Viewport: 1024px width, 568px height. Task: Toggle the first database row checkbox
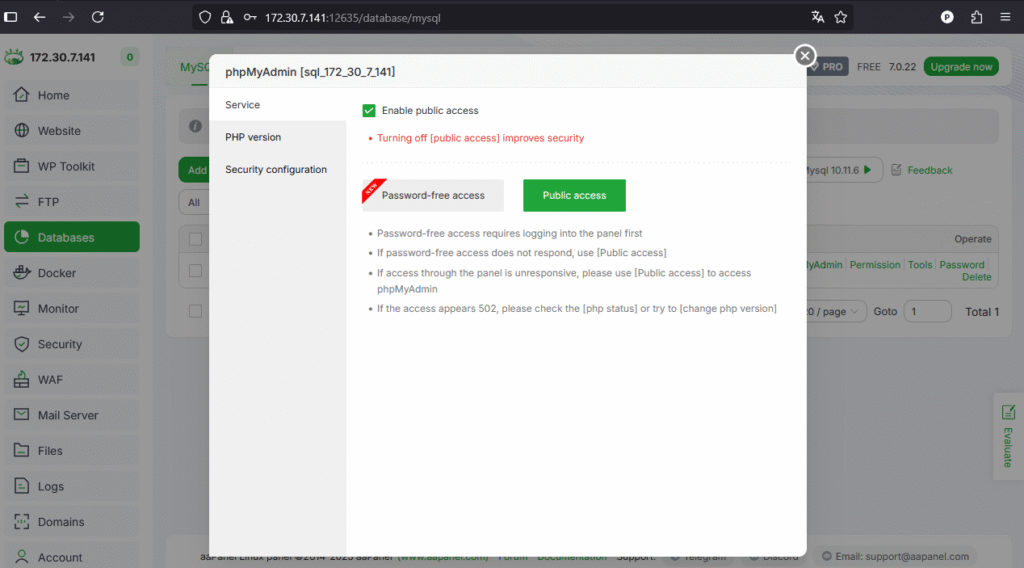(x=195, y=270)
